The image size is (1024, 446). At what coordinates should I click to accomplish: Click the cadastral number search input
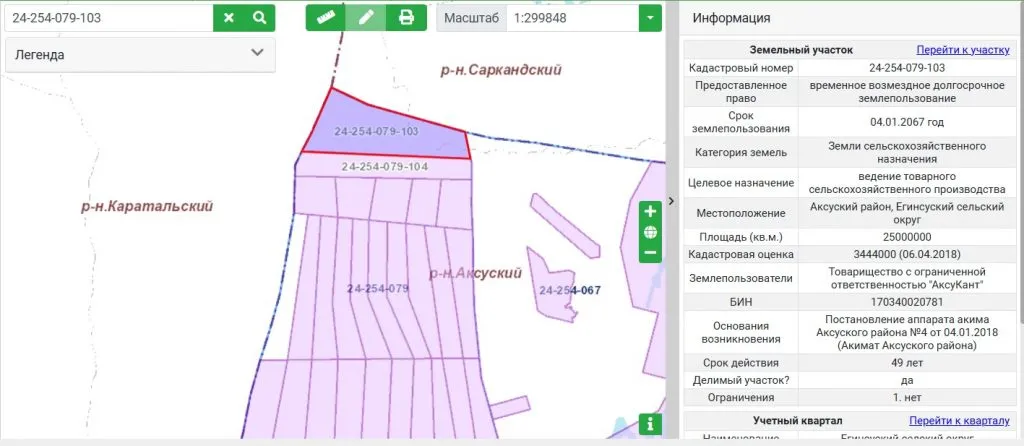click(110, 18)
